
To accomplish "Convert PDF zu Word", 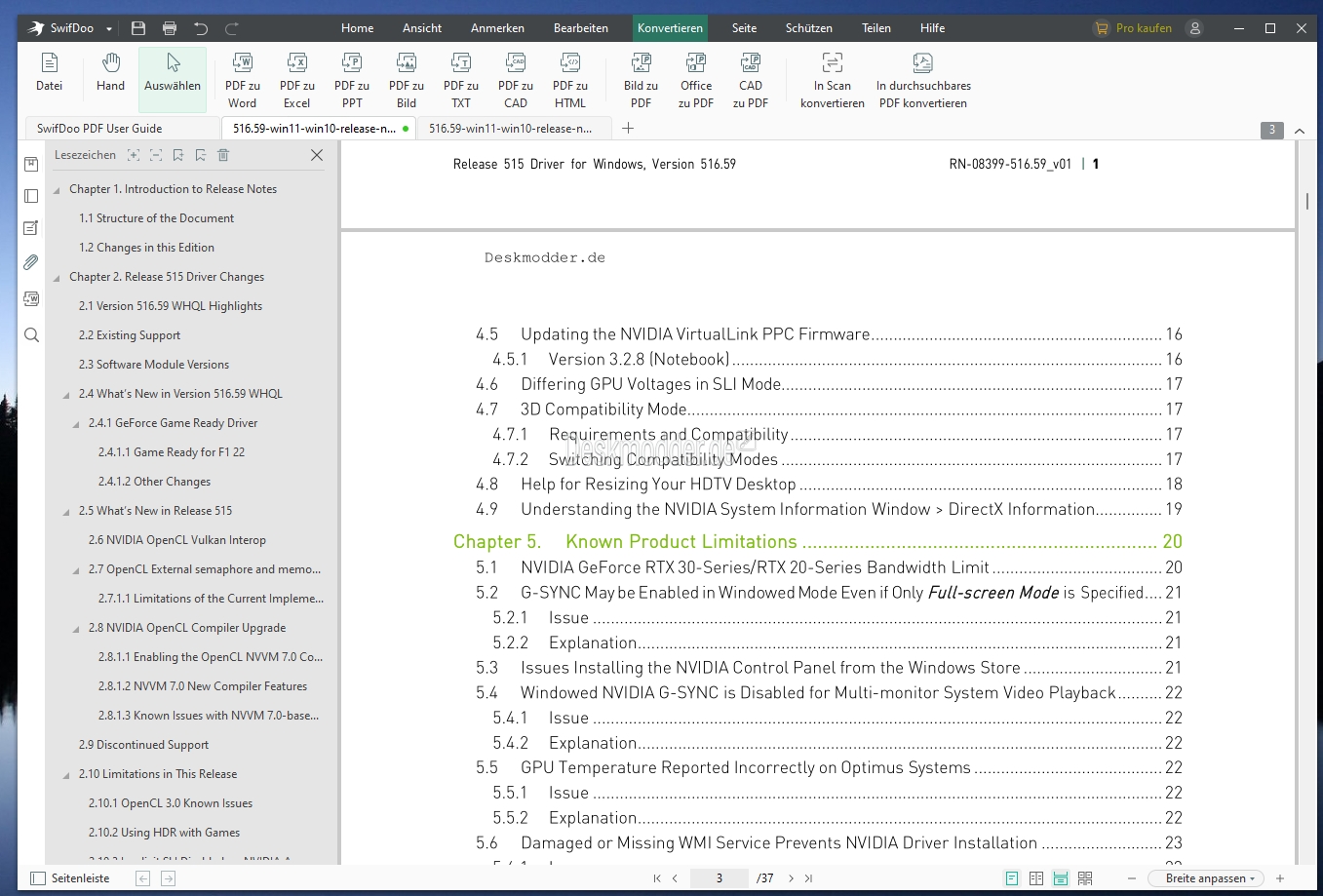I will 243,80.
